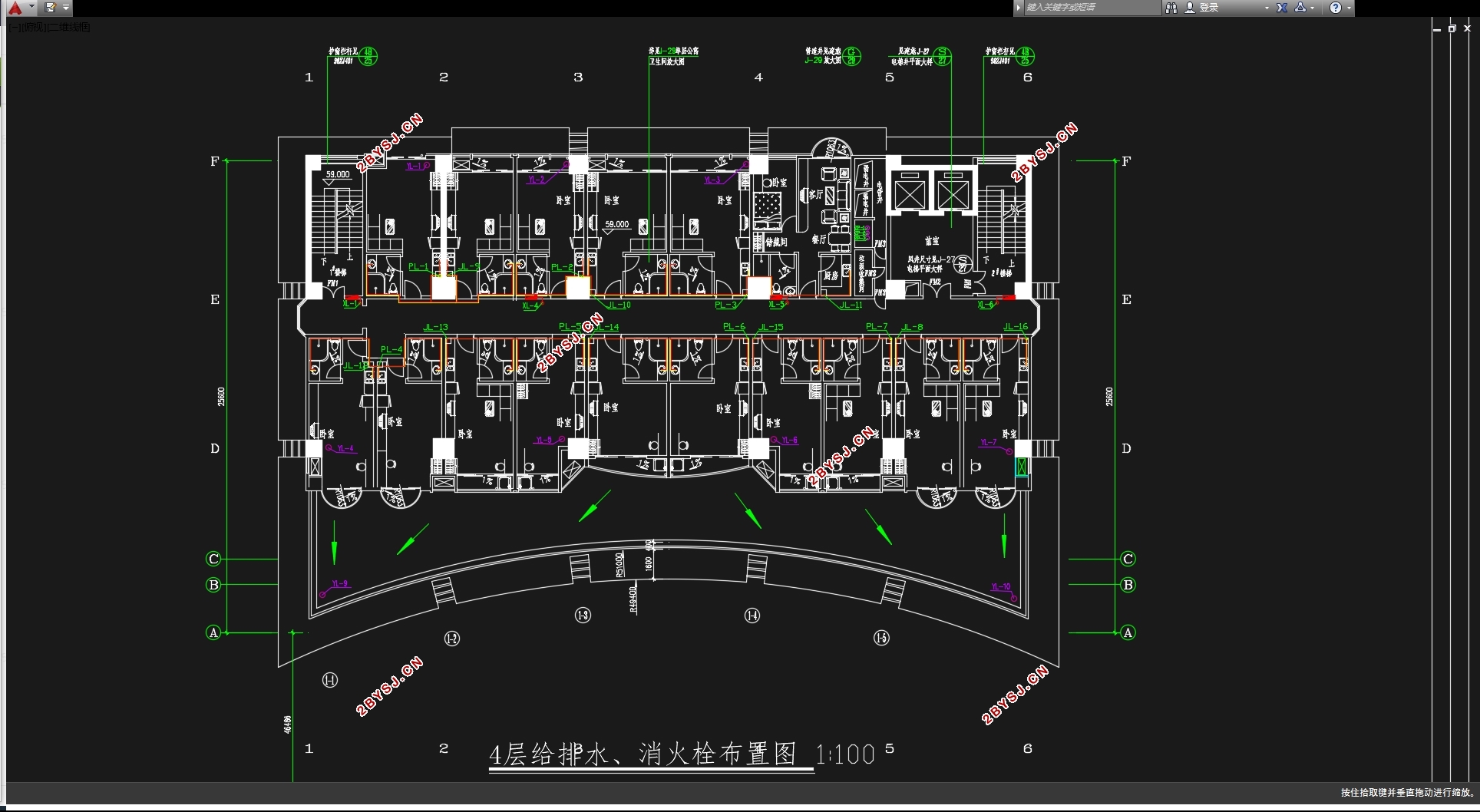
Task: Expand the search box arrow toggle
Action: (x=1019, y=8)
